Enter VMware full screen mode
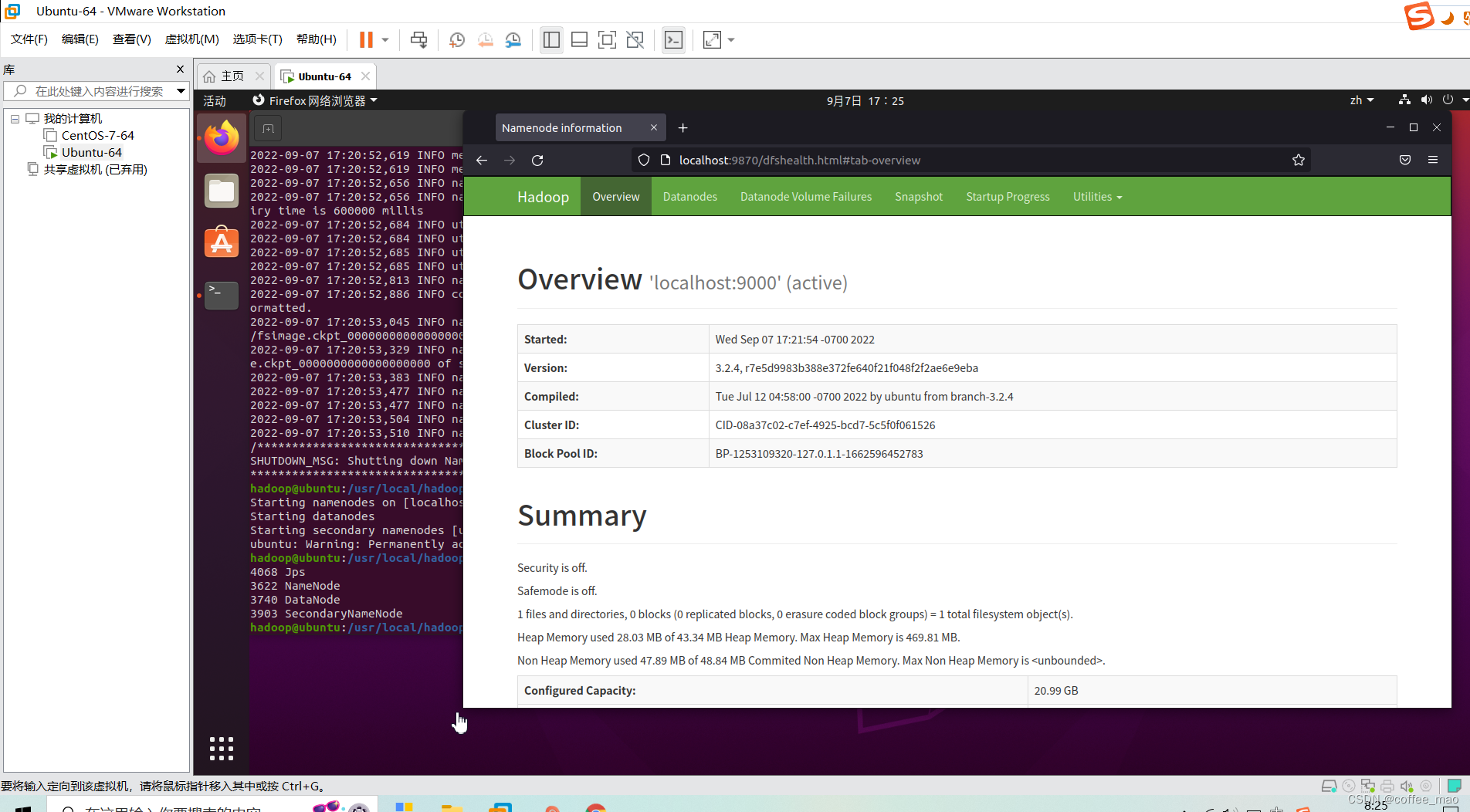The height and width of the screenshot is (812, 1470). click(x=607, y=39)
